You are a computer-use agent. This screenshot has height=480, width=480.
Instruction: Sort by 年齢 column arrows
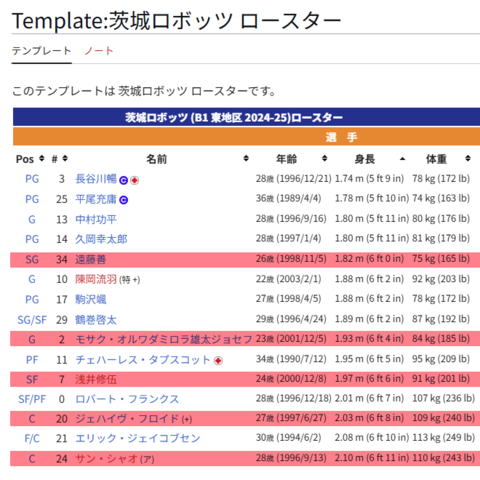click(325, 158)
